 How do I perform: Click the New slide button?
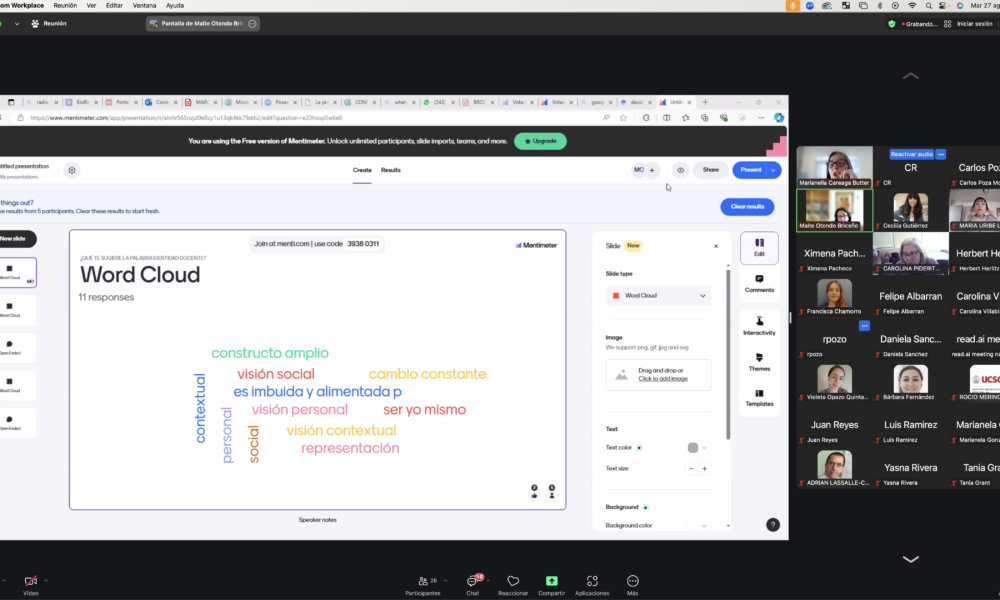(16, 238)
